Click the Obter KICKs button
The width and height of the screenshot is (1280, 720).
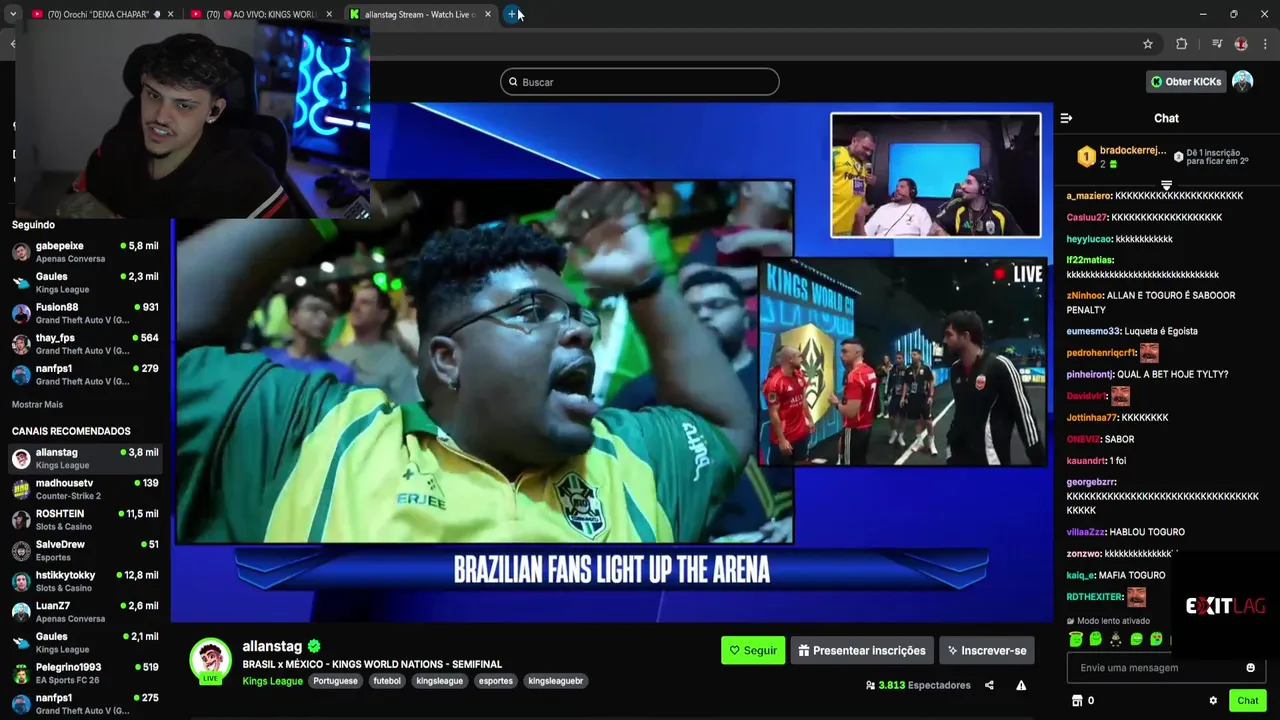1186,82
